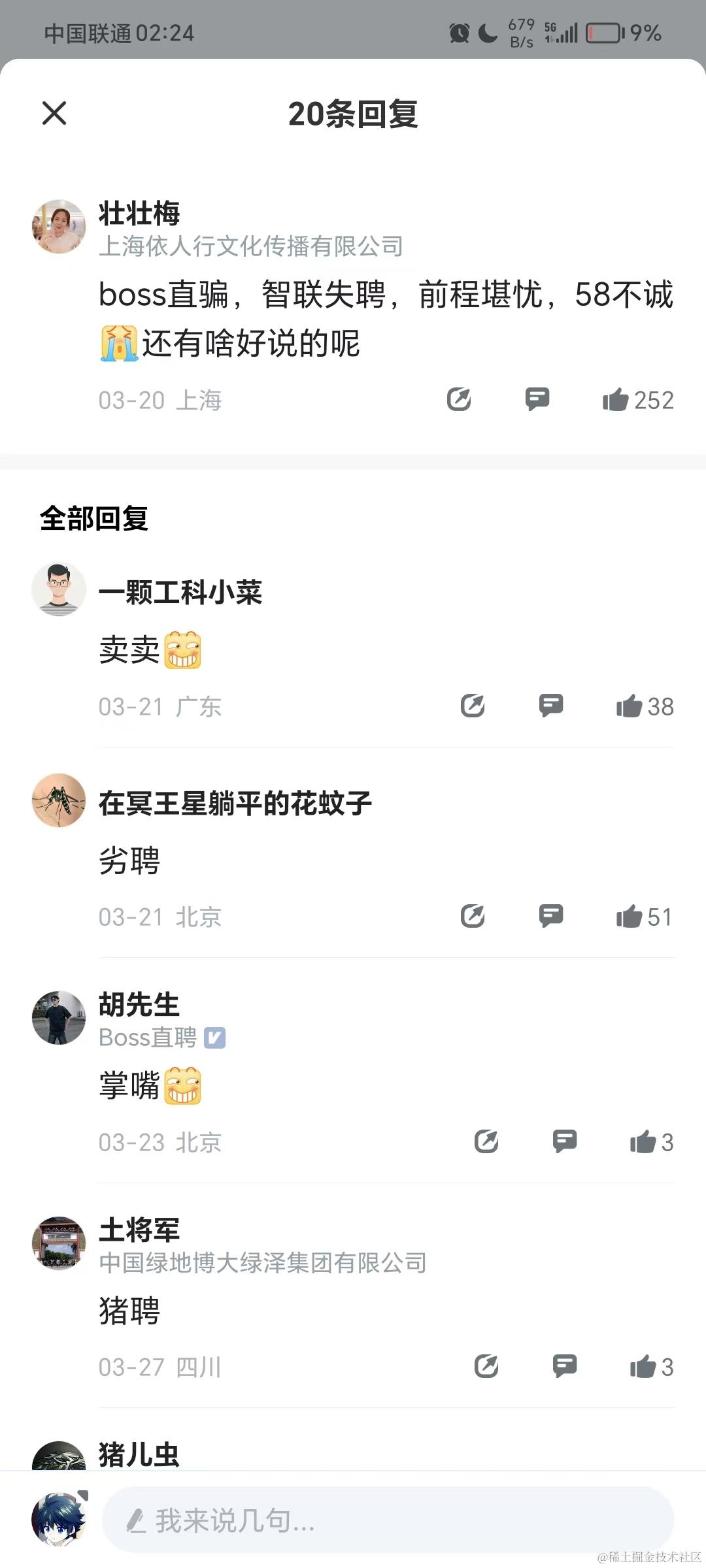Tap the 我来说几句 comment input field
The width and height of the screenshot is (706, 1568).
tap(388, 1520)
